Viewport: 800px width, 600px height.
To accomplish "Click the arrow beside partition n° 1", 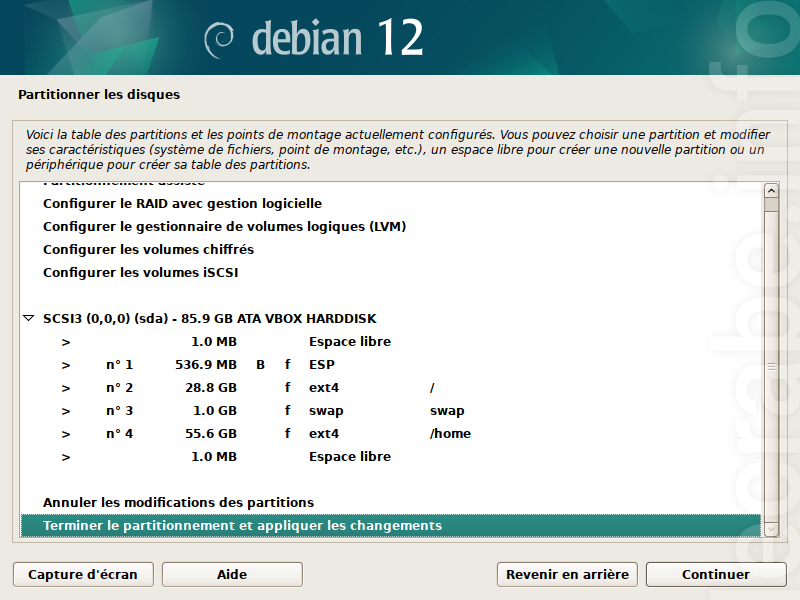I will [x=65, y=365].
